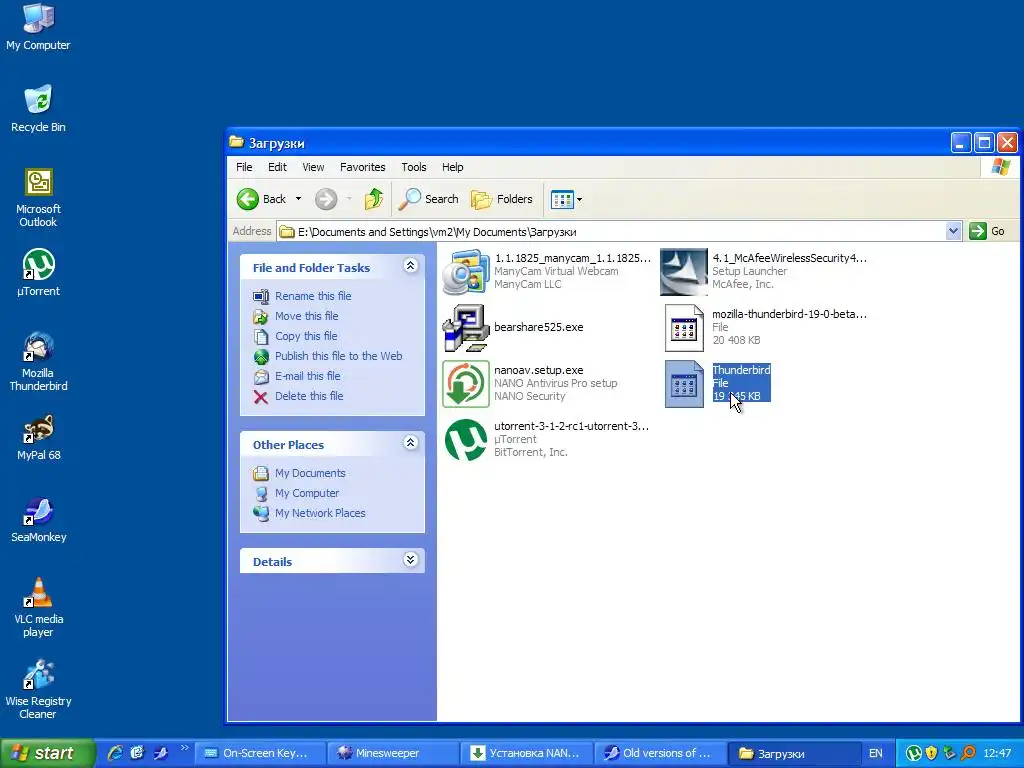Launch Internet Explorer from Quick Launch
1024x768 pixels.
[x=115, y=753]
